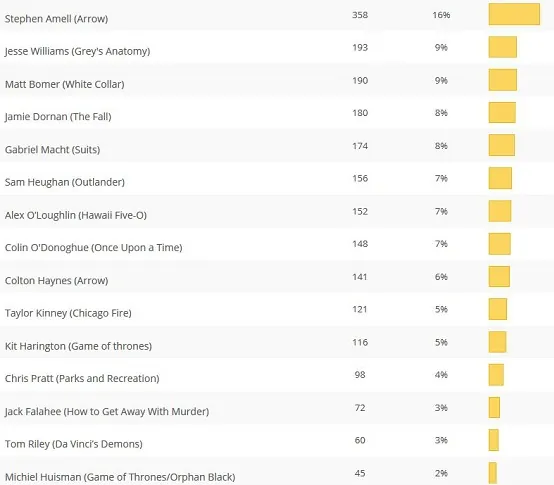Select the yellow bar for Sam Heughan
This screenshot has height=485, width=554.
(x=500, y=178)
